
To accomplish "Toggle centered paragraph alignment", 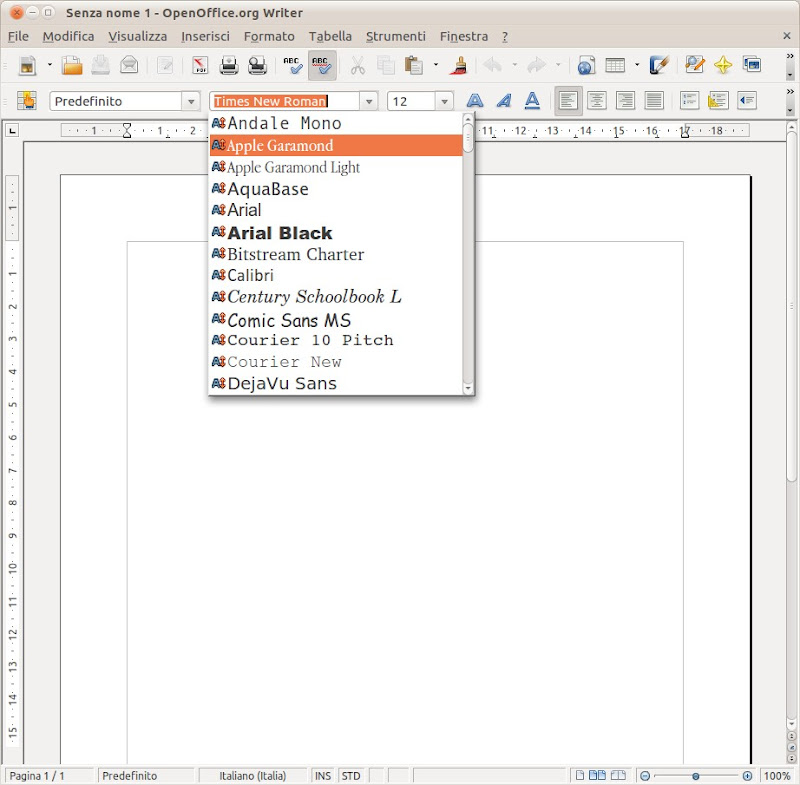I will point(597,101).
